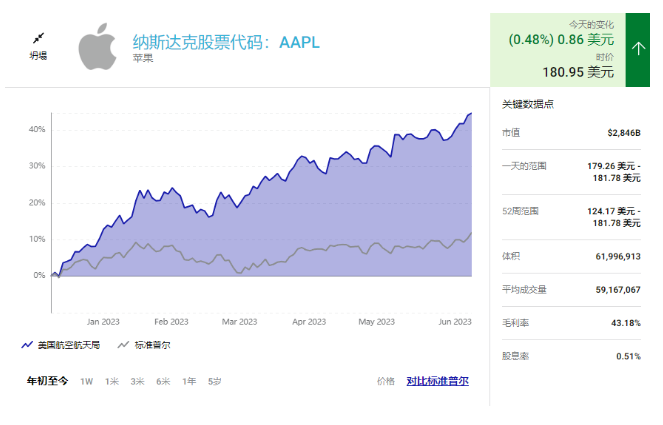Click the 毛利率 label

pos(515,323)
